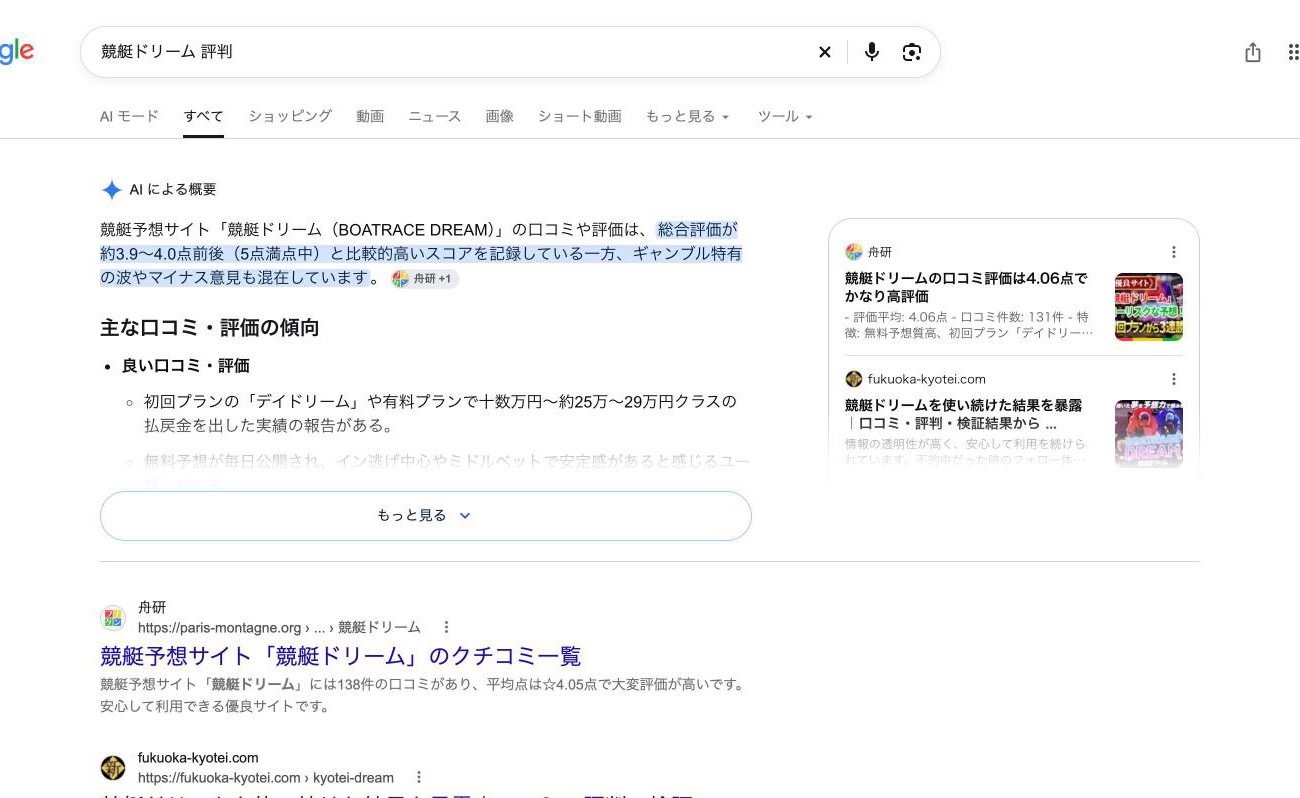Open 競艇ドリームの口コミ評価は4.06点 source link
Screen dimensions: 1300x798
tap(966, 287)
